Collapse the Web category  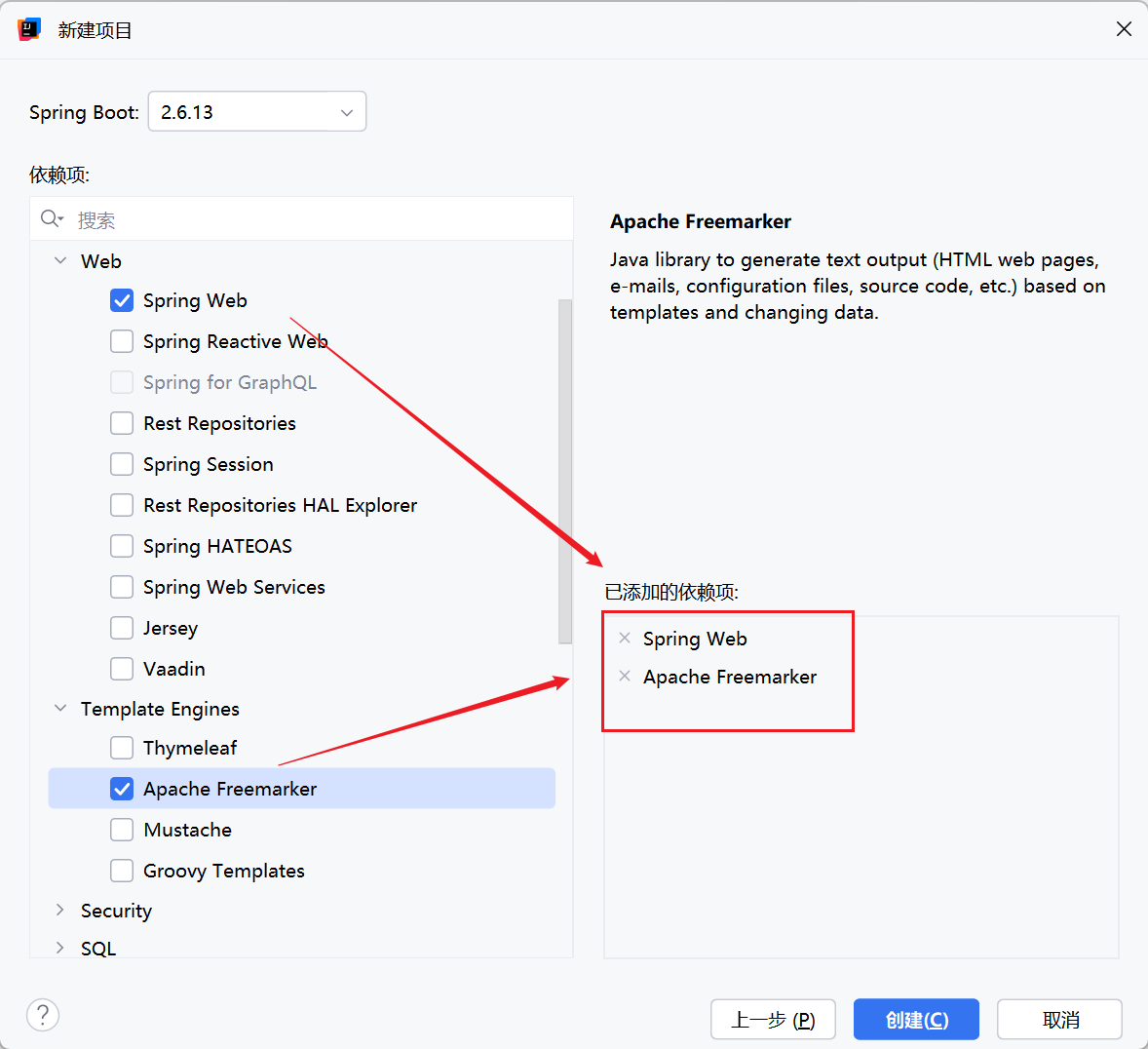(60, 260)
